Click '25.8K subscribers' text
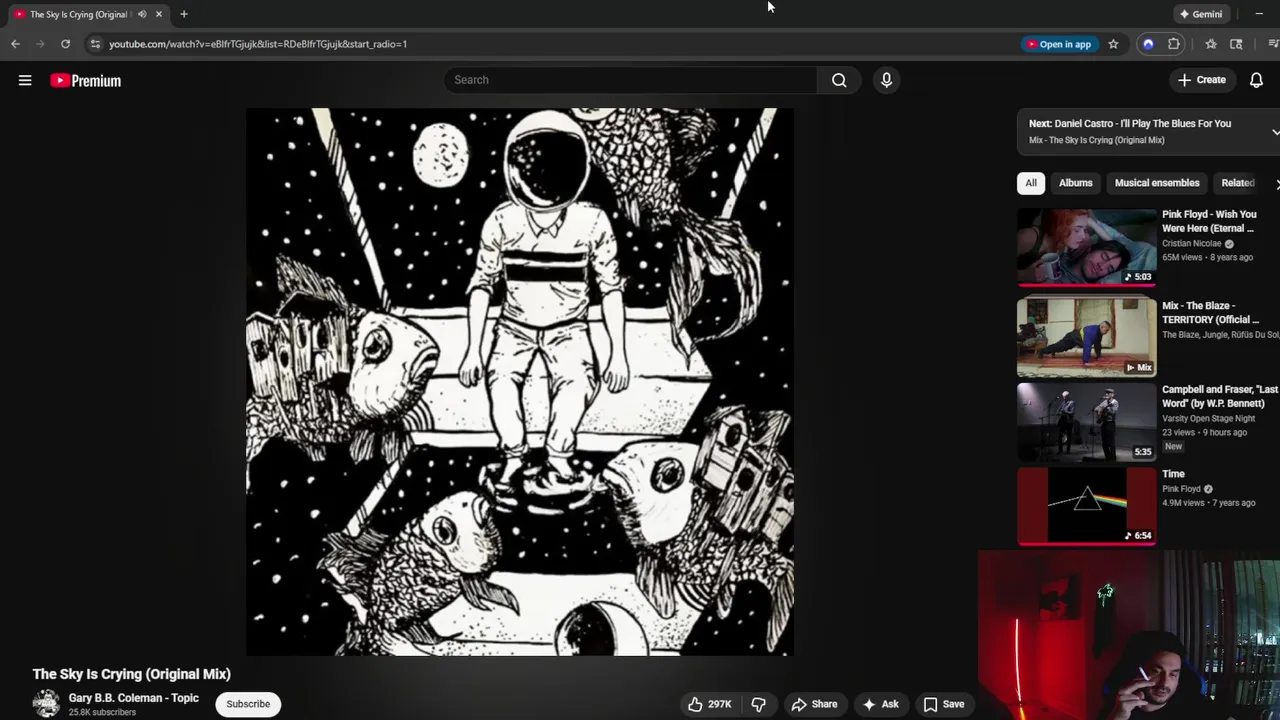The height and width of the screenshot is (720, 1280). 102,713
